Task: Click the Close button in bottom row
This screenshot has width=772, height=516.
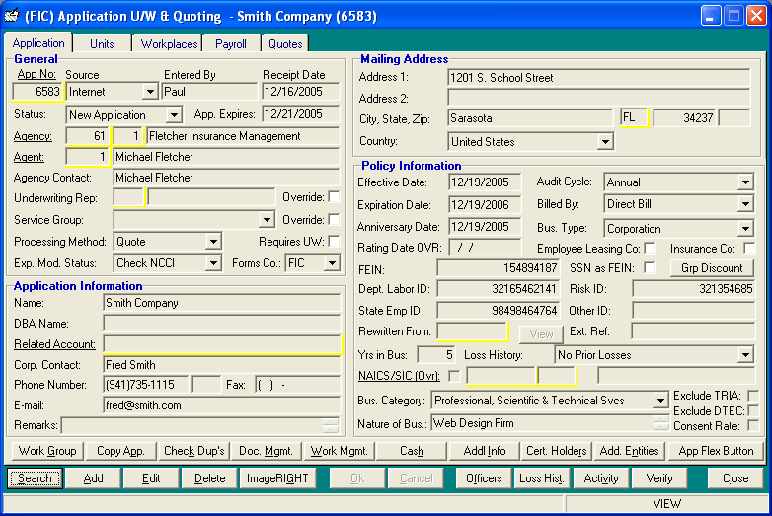Action: (x=736, y=478)
